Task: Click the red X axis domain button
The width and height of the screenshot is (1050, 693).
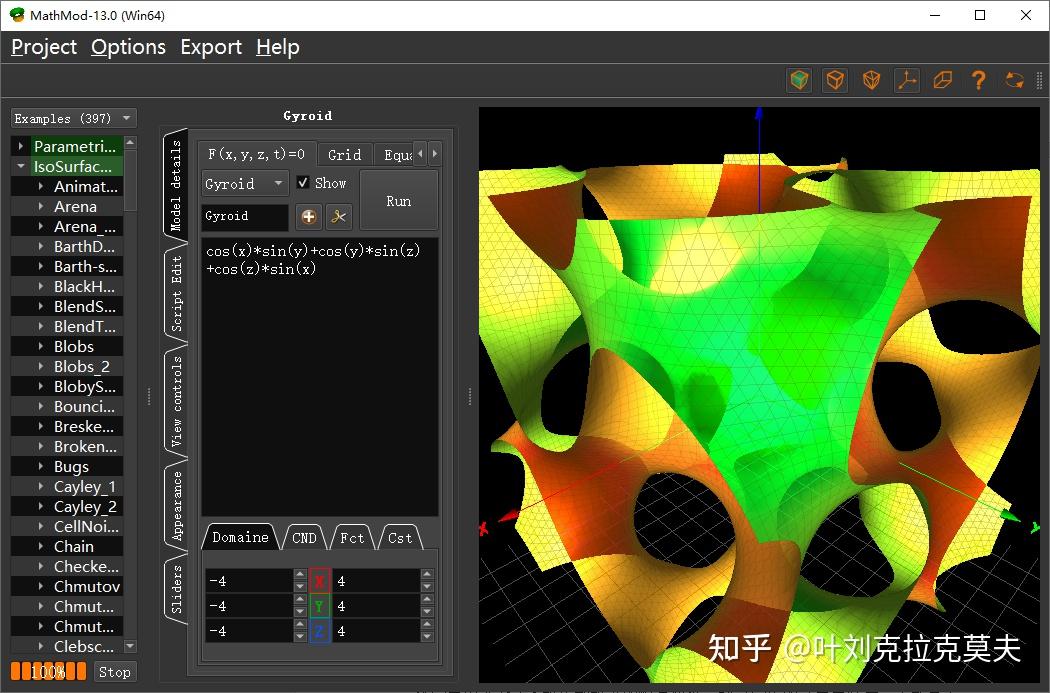Action: [x=319, y=581]
